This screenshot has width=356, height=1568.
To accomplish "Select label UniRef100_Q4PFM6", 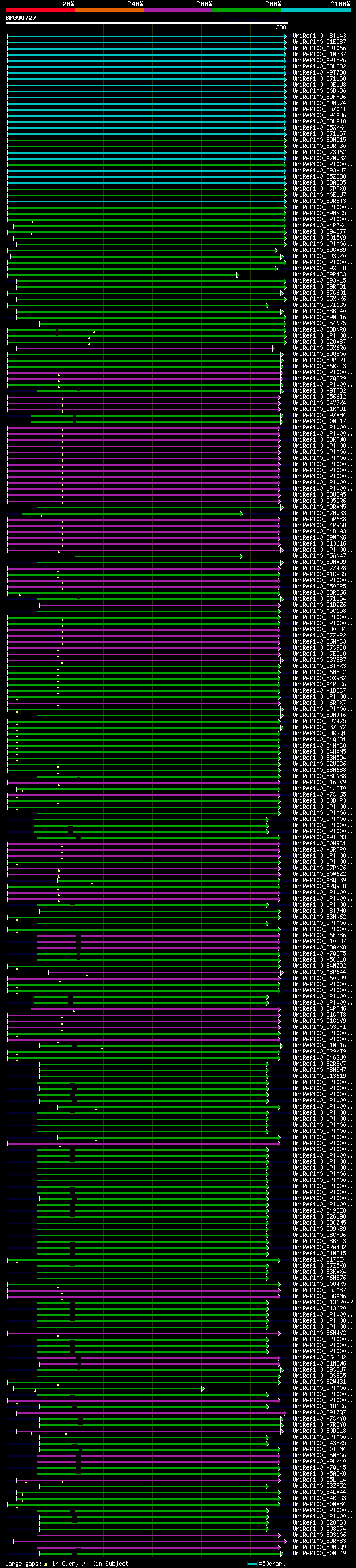I will (319, 1008).
